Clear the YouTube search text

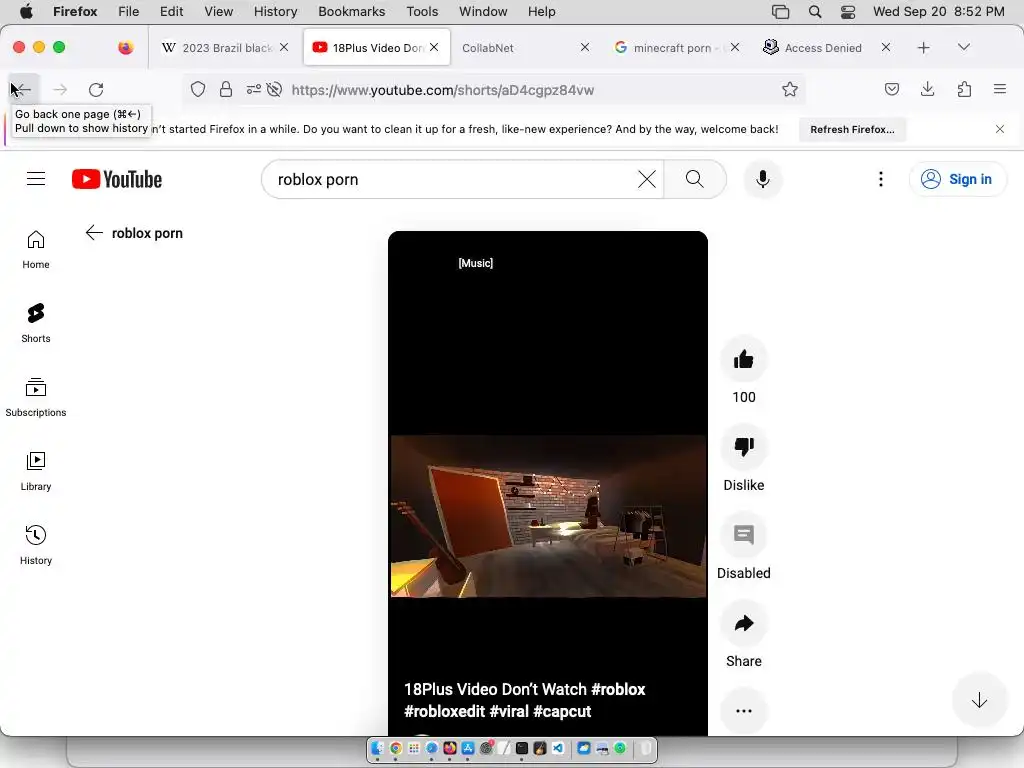pos(647,179)
